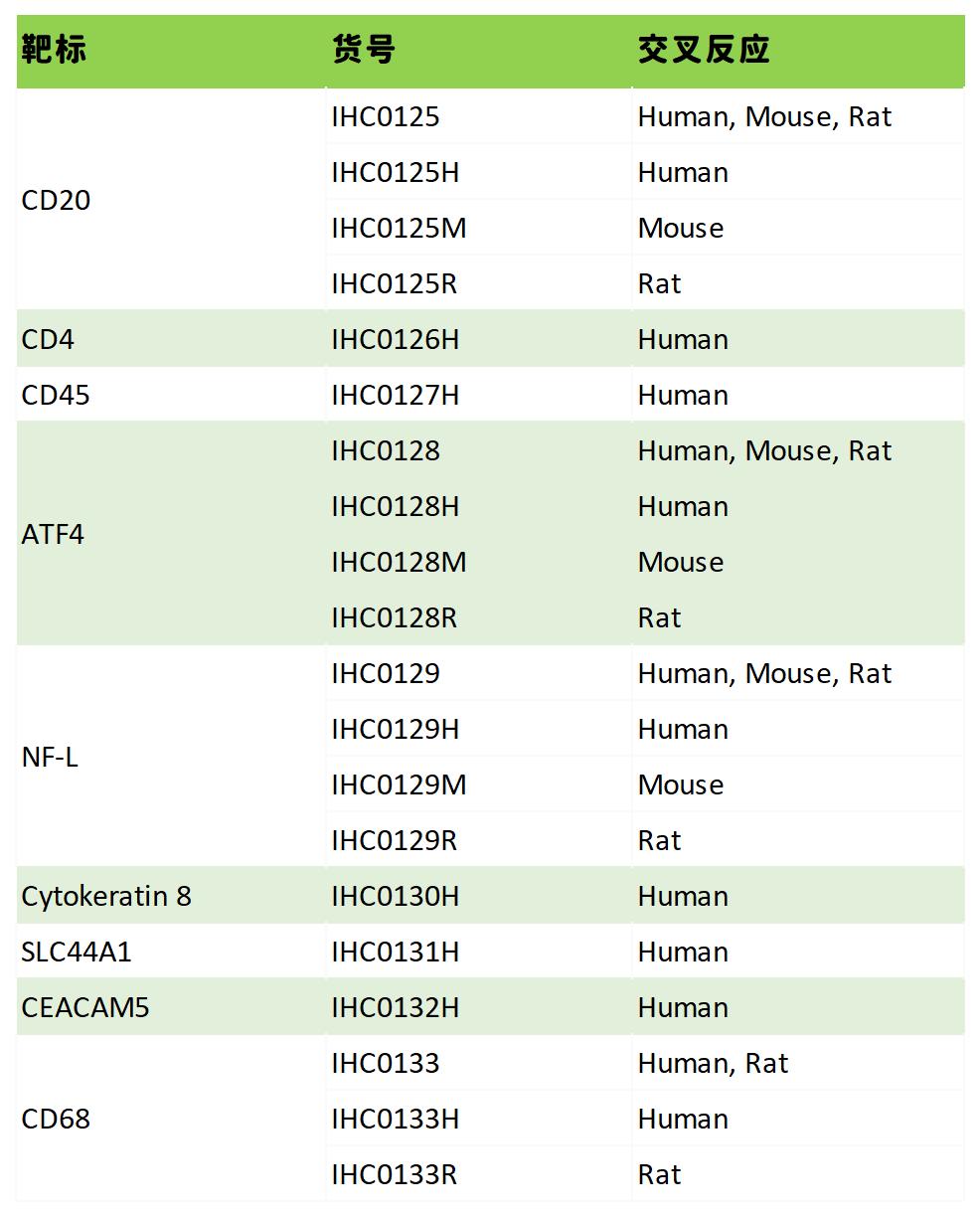Click the 货号 column header
980x1217 pixels.
364,50
